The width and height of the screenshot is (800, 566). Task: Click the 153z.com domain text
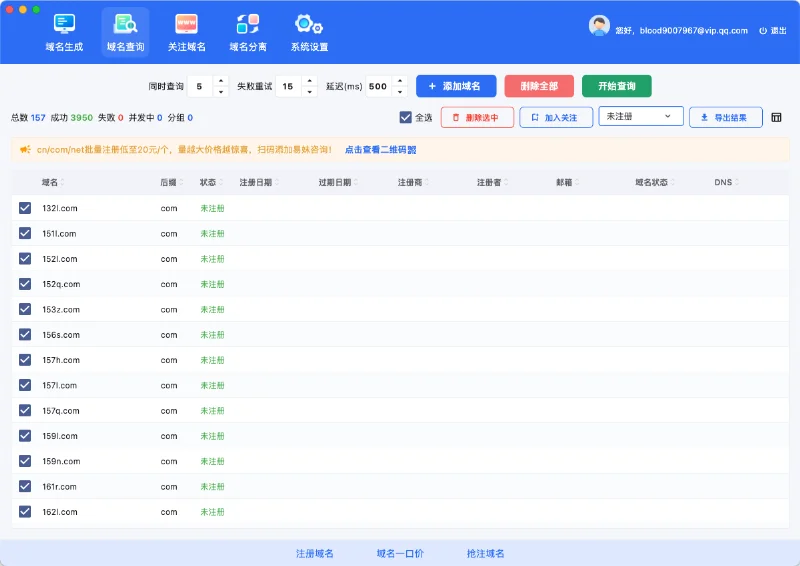click(61, 310)
